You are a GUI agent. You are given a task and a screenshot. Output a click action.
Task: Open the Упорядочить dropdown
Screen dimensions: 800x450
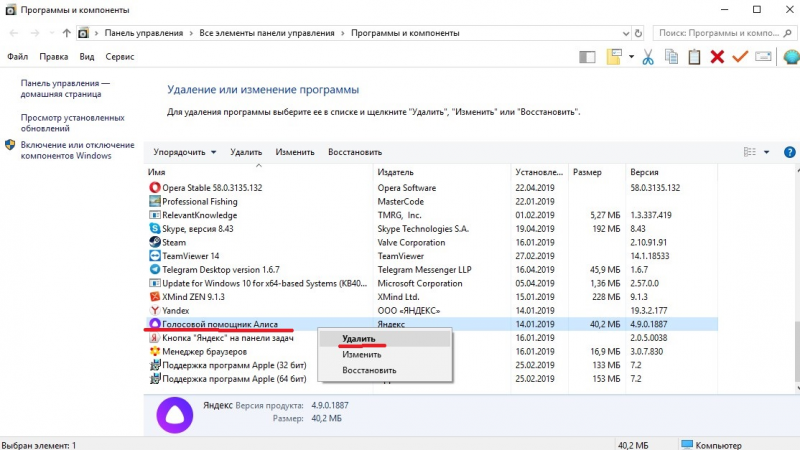pos(185,152)
